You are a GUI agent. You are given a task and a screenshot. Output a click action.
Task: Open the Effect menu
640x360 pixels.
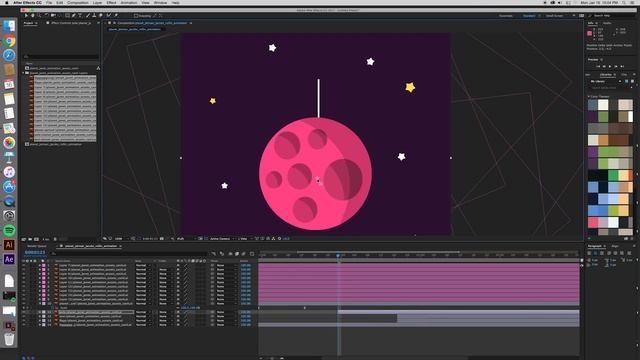point(111,2)
